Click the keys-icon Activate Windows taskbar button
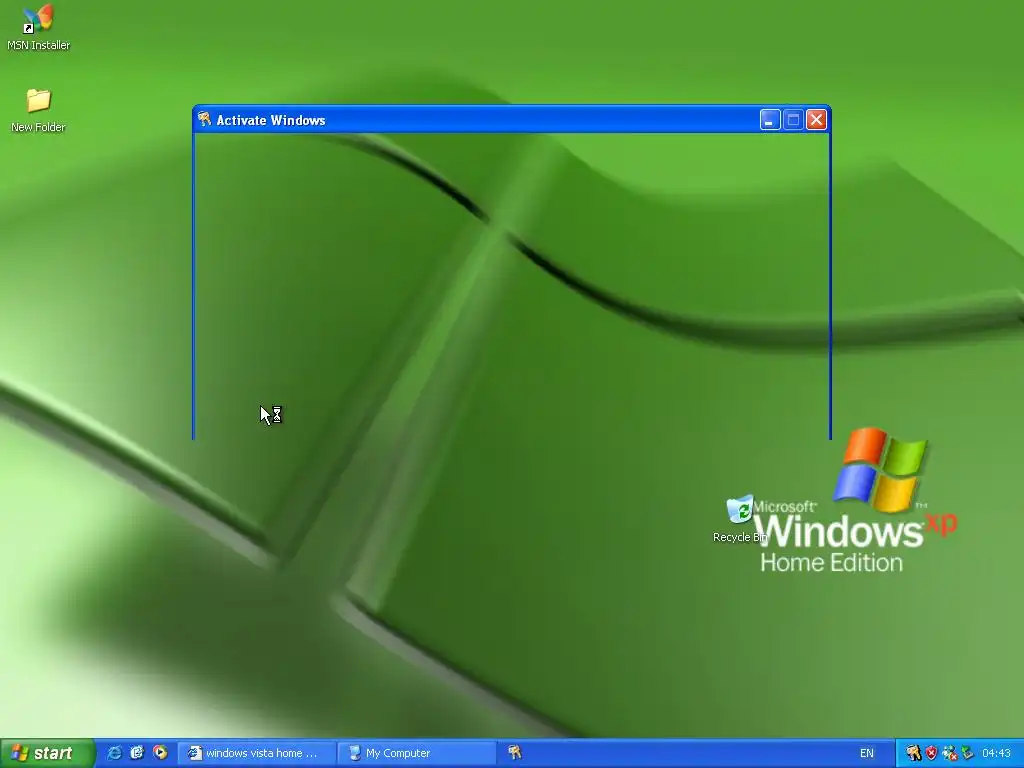Screen dimensions: 1024x768 (x=515, y=754)
